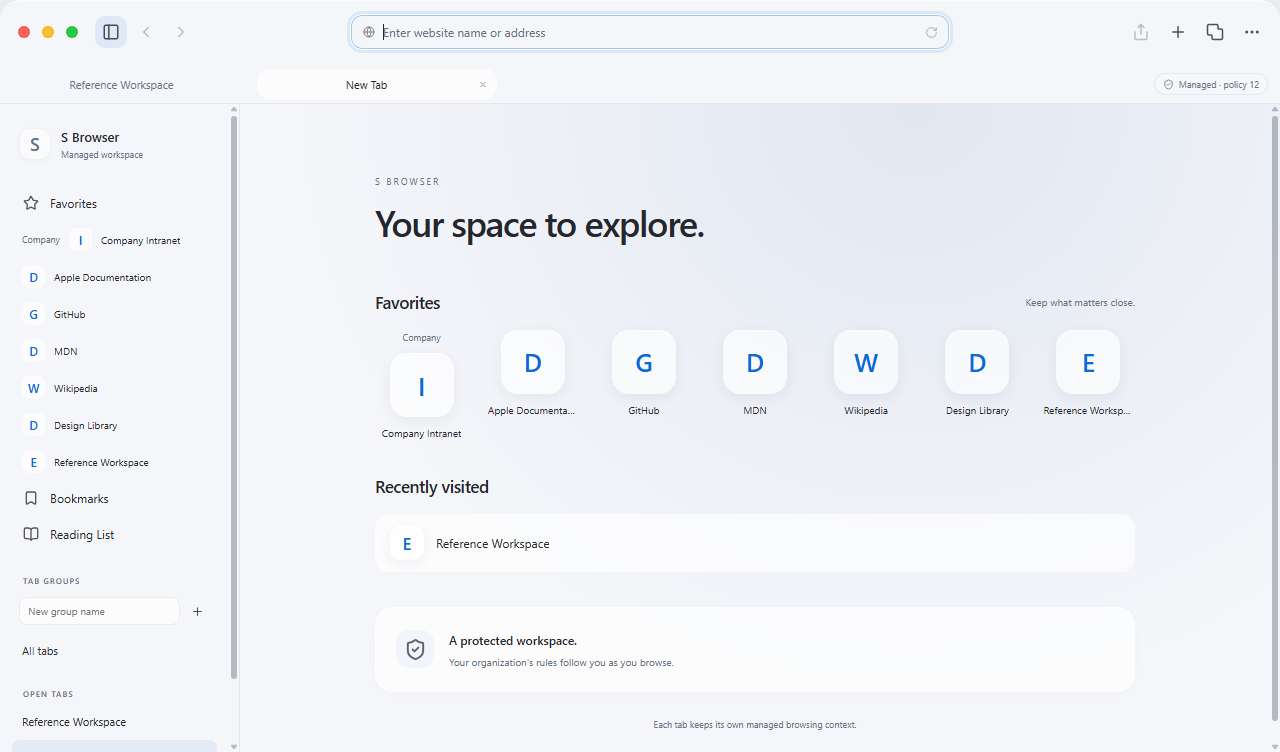The width and height of the screenshot is (1280, 752).
Task: Open the three-dot more menu
Action: (x=1252, y=32)
